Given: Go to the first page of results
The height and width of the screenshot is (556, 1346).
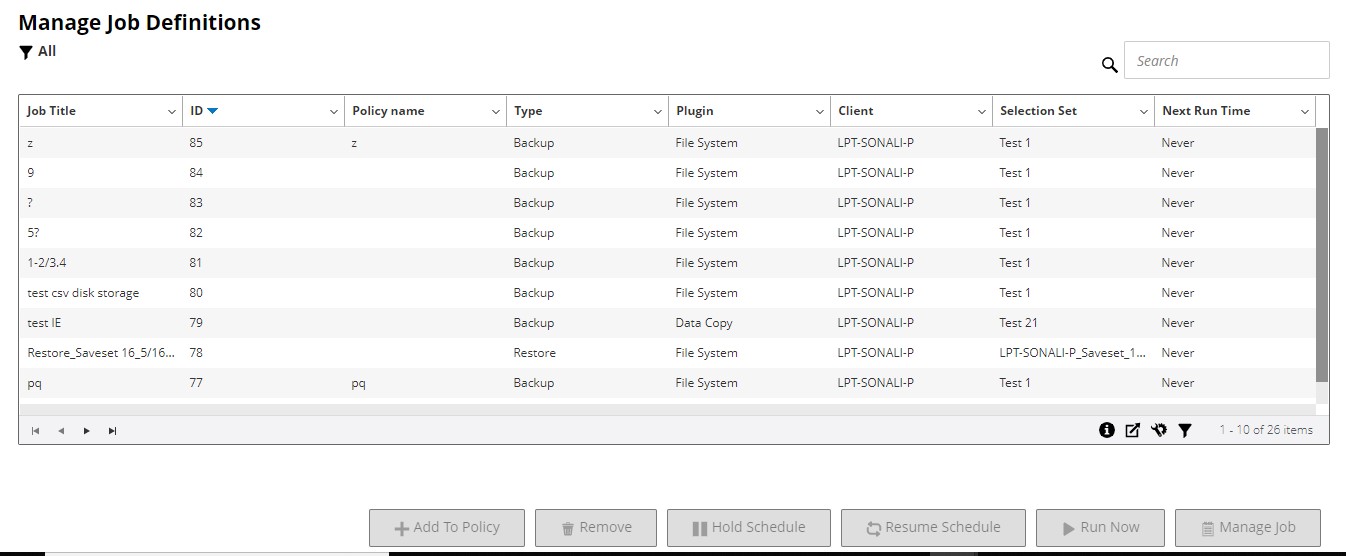Looking at the screenshot, I should click(35, 431).
